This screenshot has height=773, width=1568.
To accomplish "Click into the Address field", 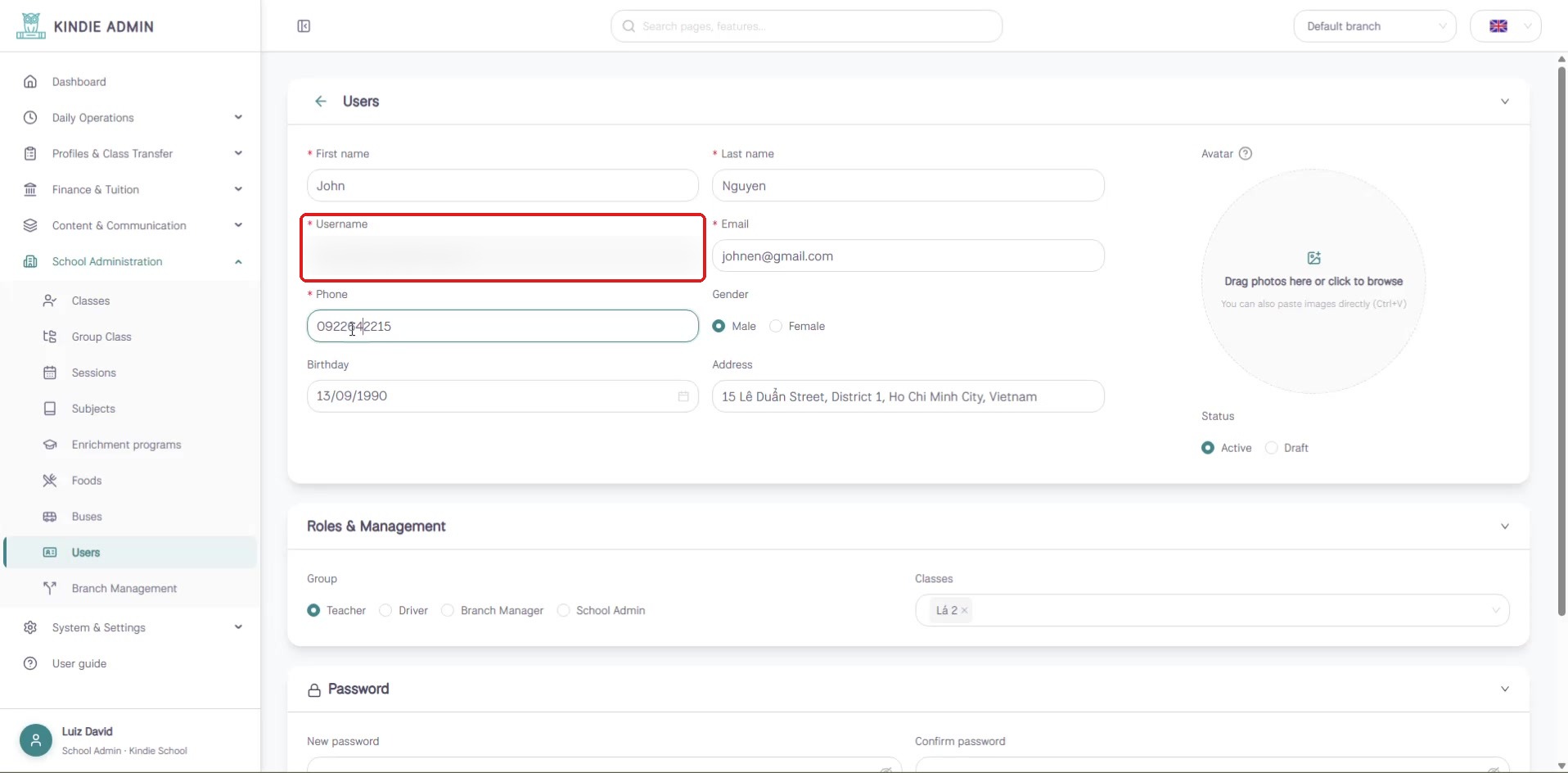I will [x=908, y=396].
